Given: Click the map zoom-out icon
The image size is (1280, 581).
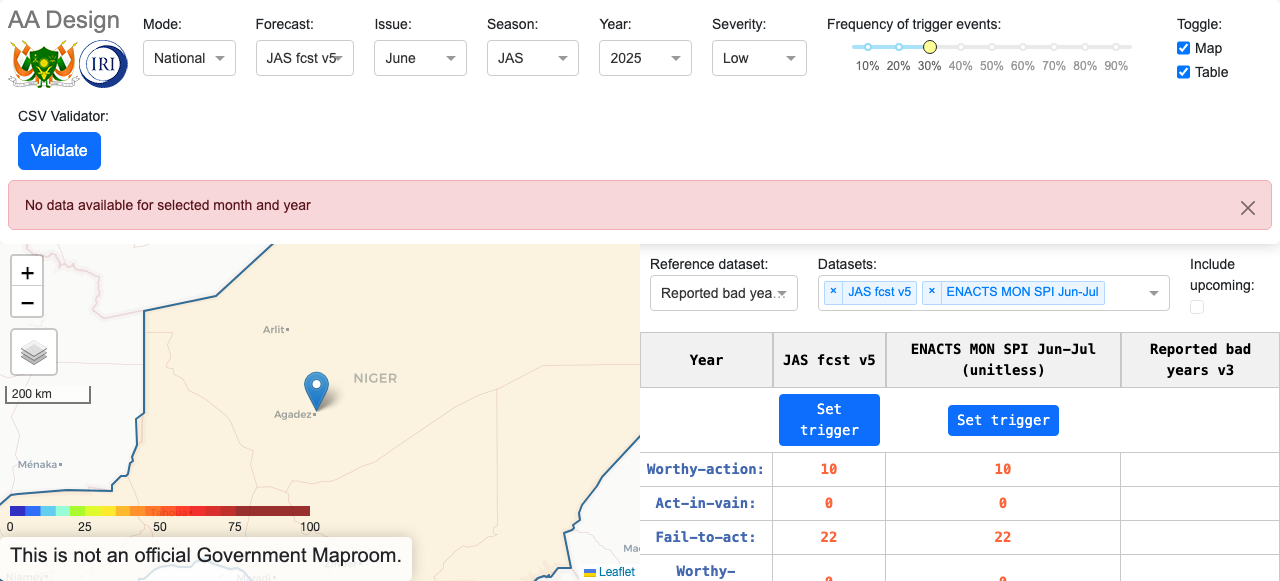Looking at the screenshot, I should coord(27,302).
